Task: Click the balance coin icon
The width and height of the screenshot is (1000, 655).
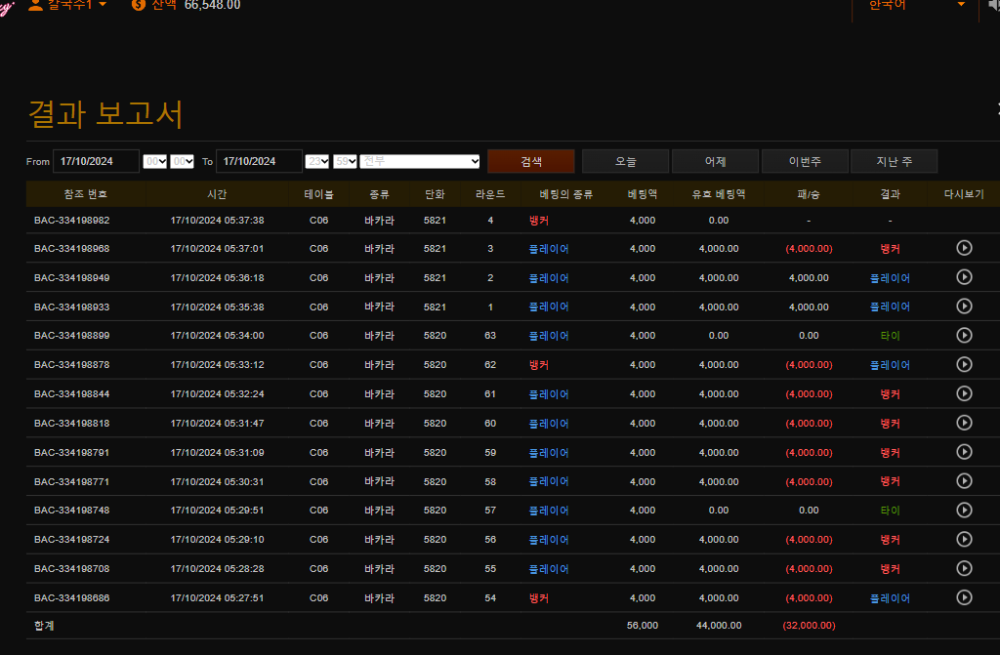Action: click(x=139, y=5)
